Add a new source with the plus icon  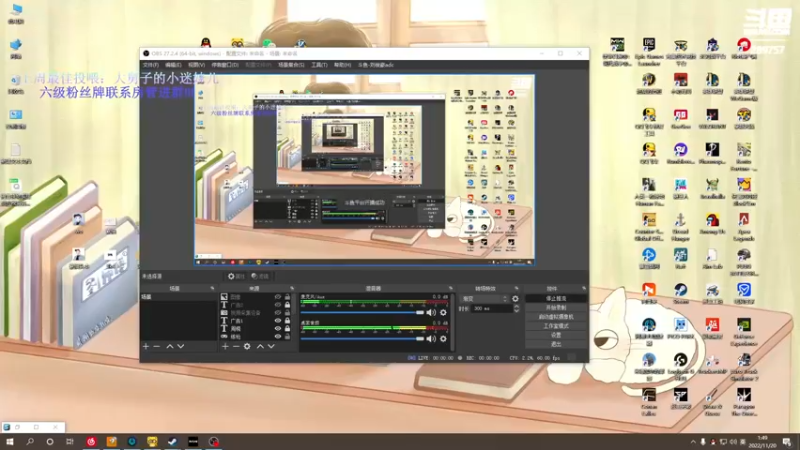(x=225, y=346)
